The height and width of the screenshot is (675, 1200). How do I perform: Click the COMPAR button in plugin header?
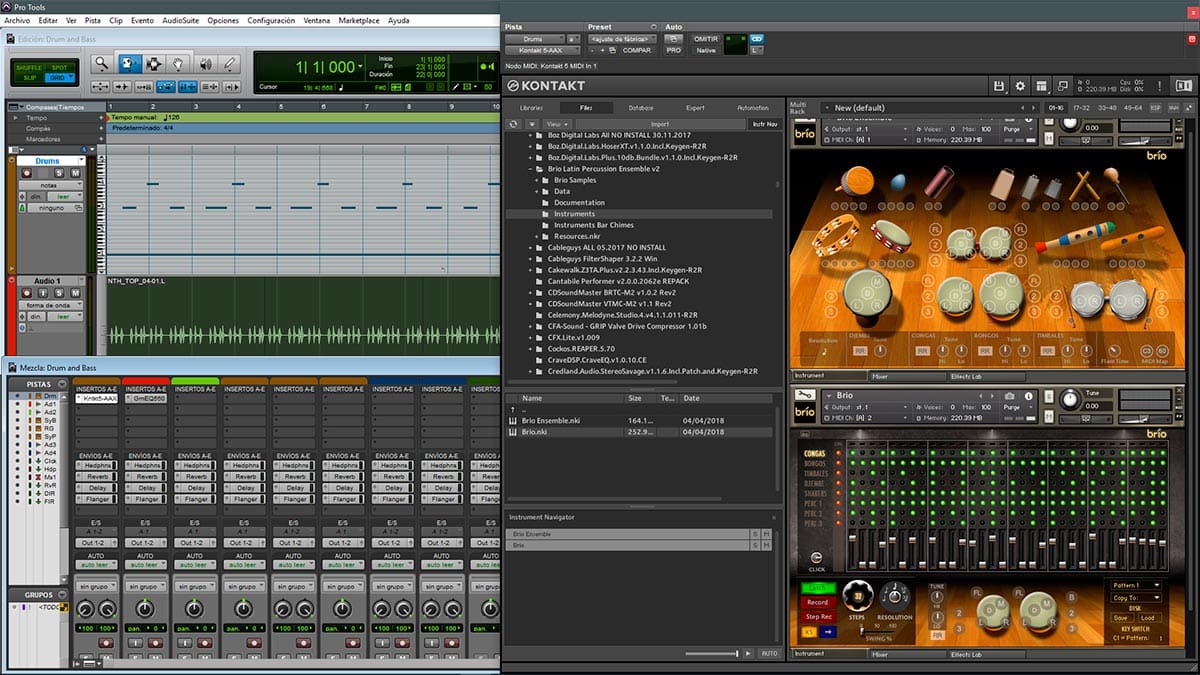[x=636, y=50]
